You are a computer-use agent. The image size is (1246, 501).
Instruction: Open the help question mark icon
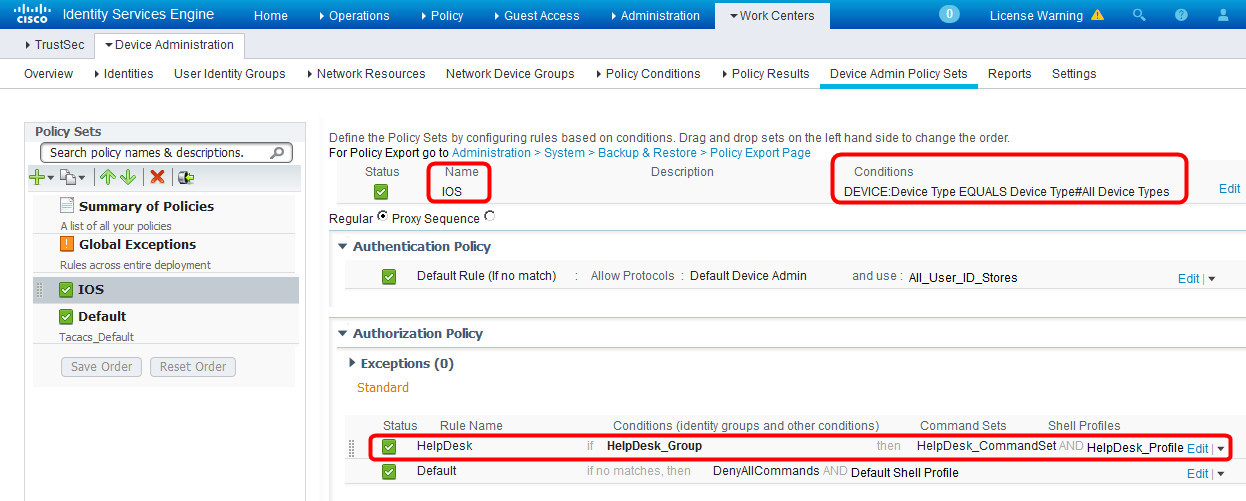click(1181, 16)
